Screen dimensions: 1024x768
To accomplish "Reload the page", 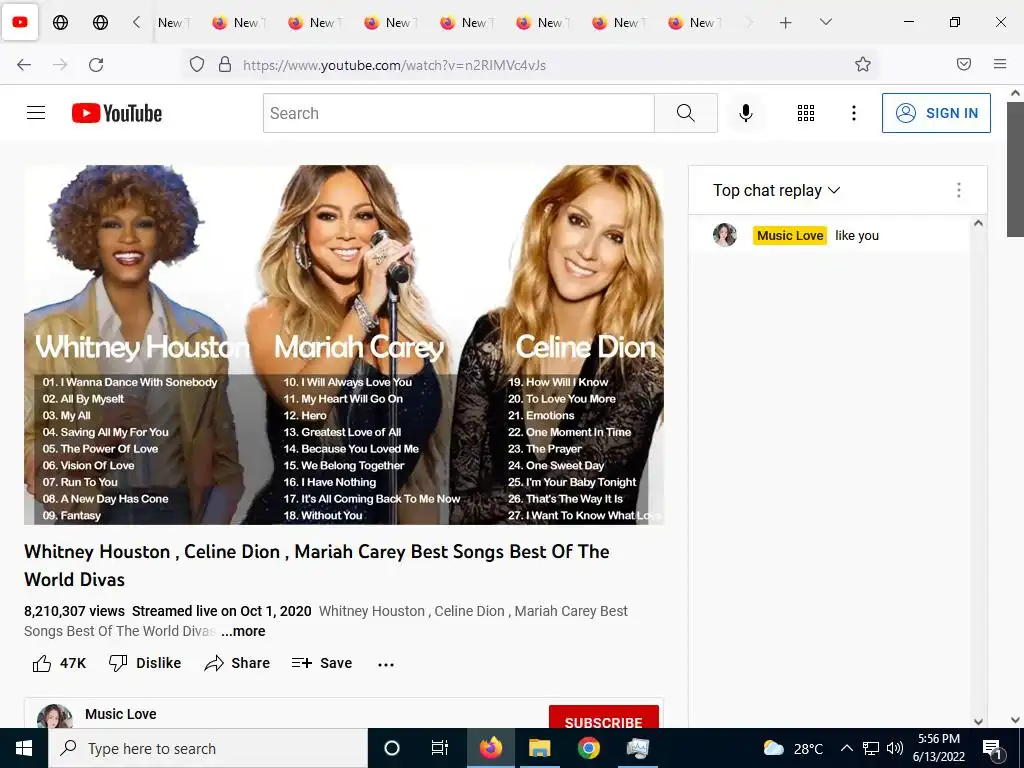I will pyautogui.click(x=96, y=64).
